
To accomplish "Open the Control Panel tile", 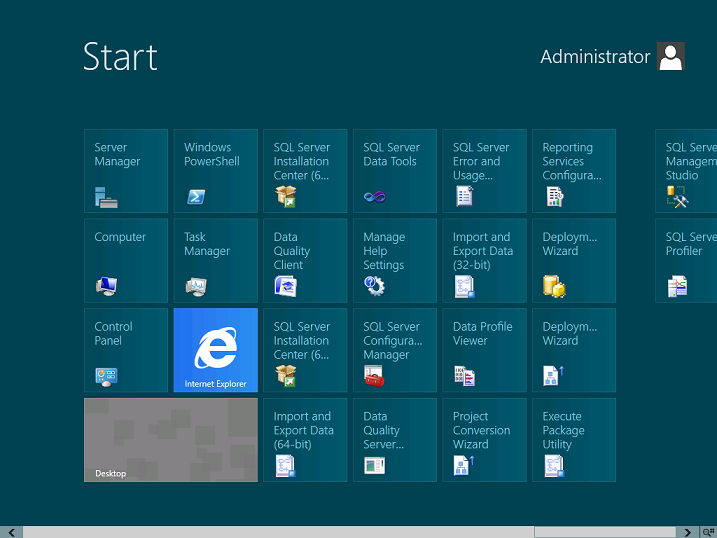I will (x=126, y=350).
